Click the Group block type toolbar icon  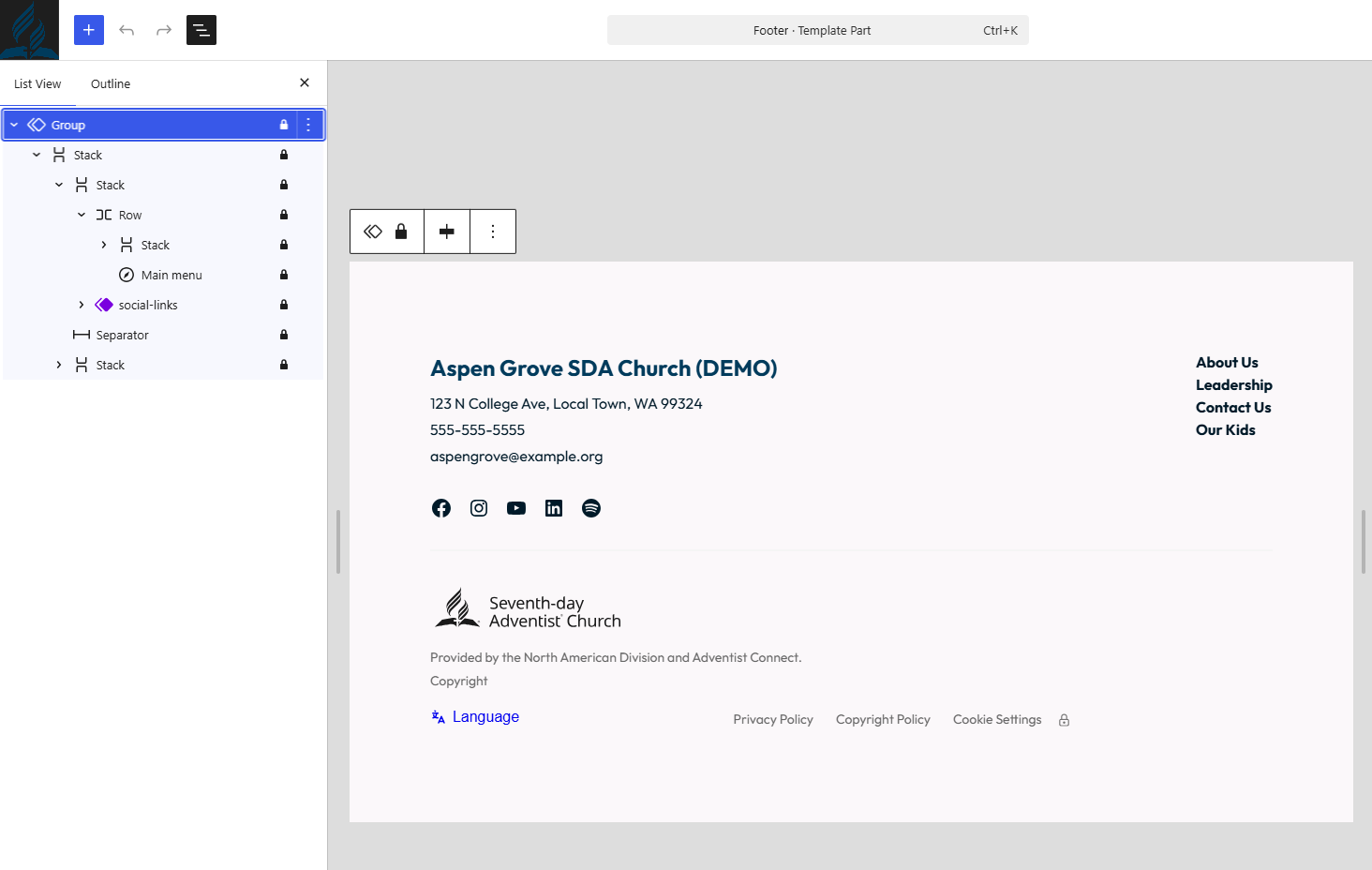coord(373,232)
